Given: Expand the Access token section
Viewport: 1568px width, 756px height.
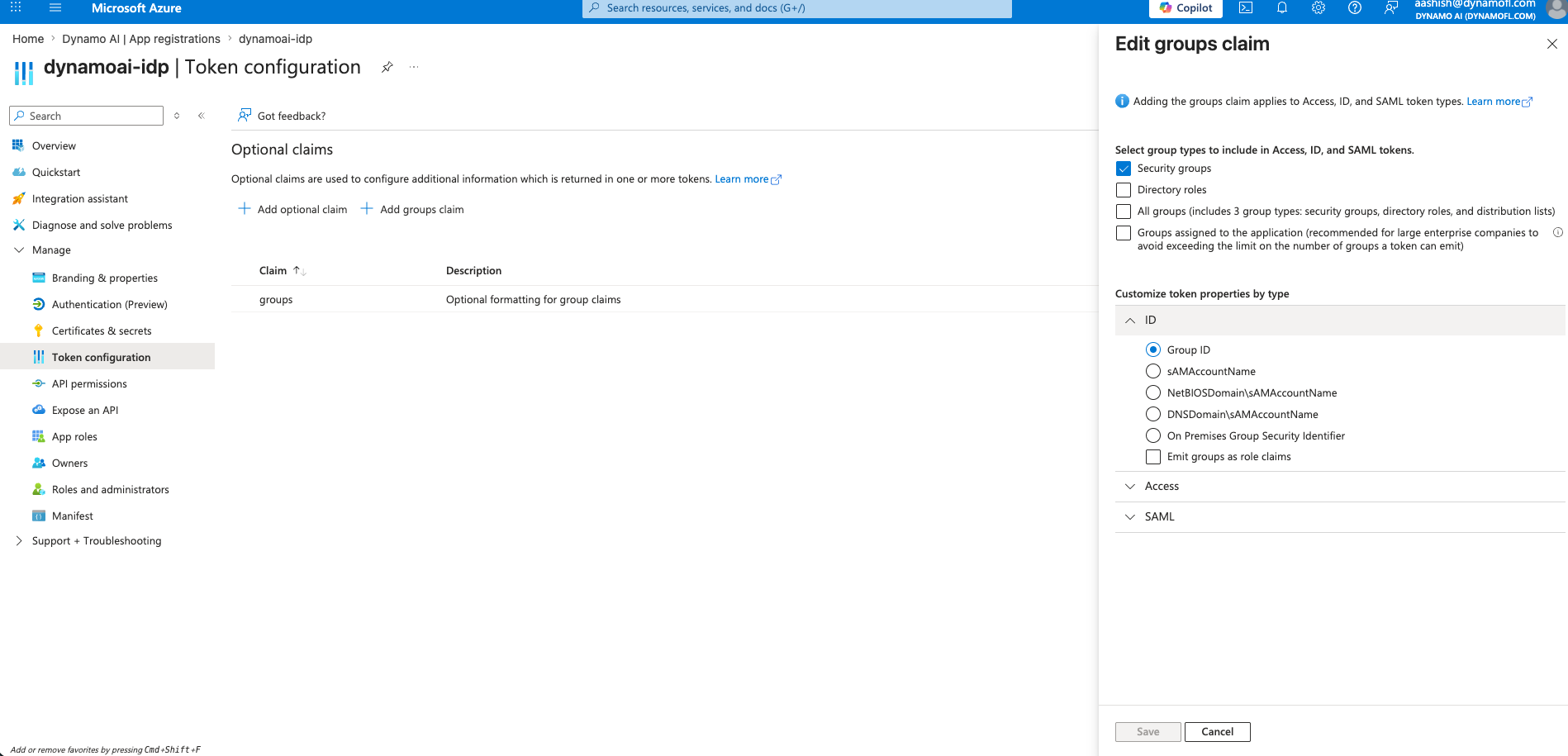Looking at the screenshot, I should pyautogui.click(x=1340, y=487).
